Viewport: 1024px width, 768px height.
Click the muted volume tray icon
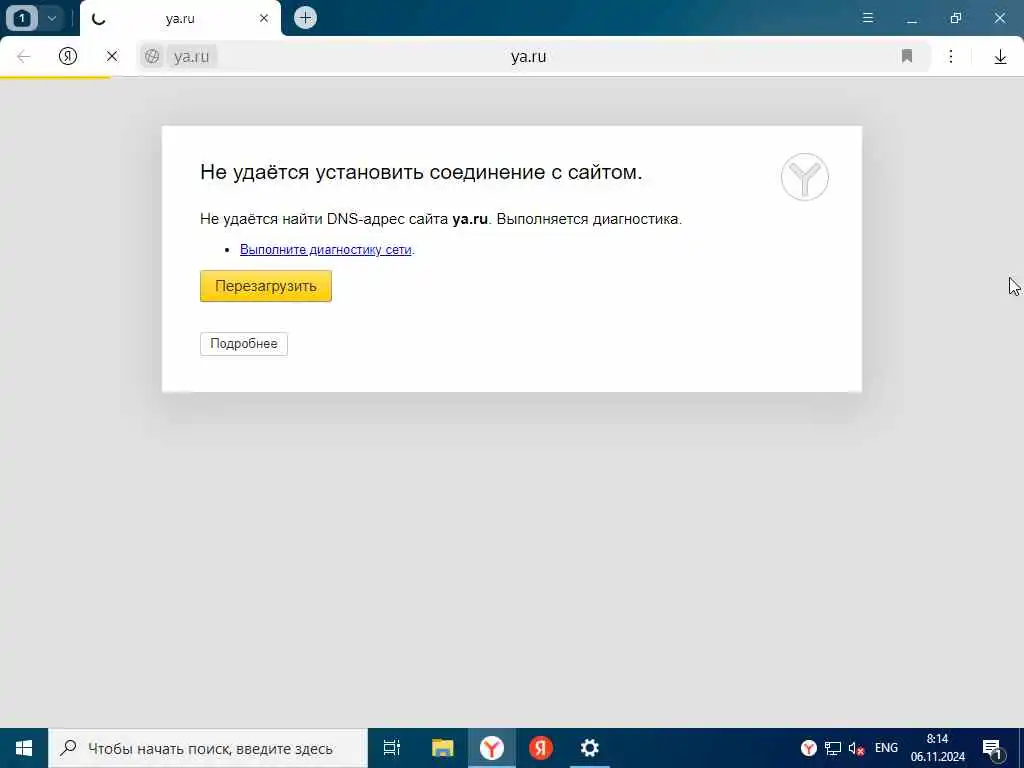856,749
